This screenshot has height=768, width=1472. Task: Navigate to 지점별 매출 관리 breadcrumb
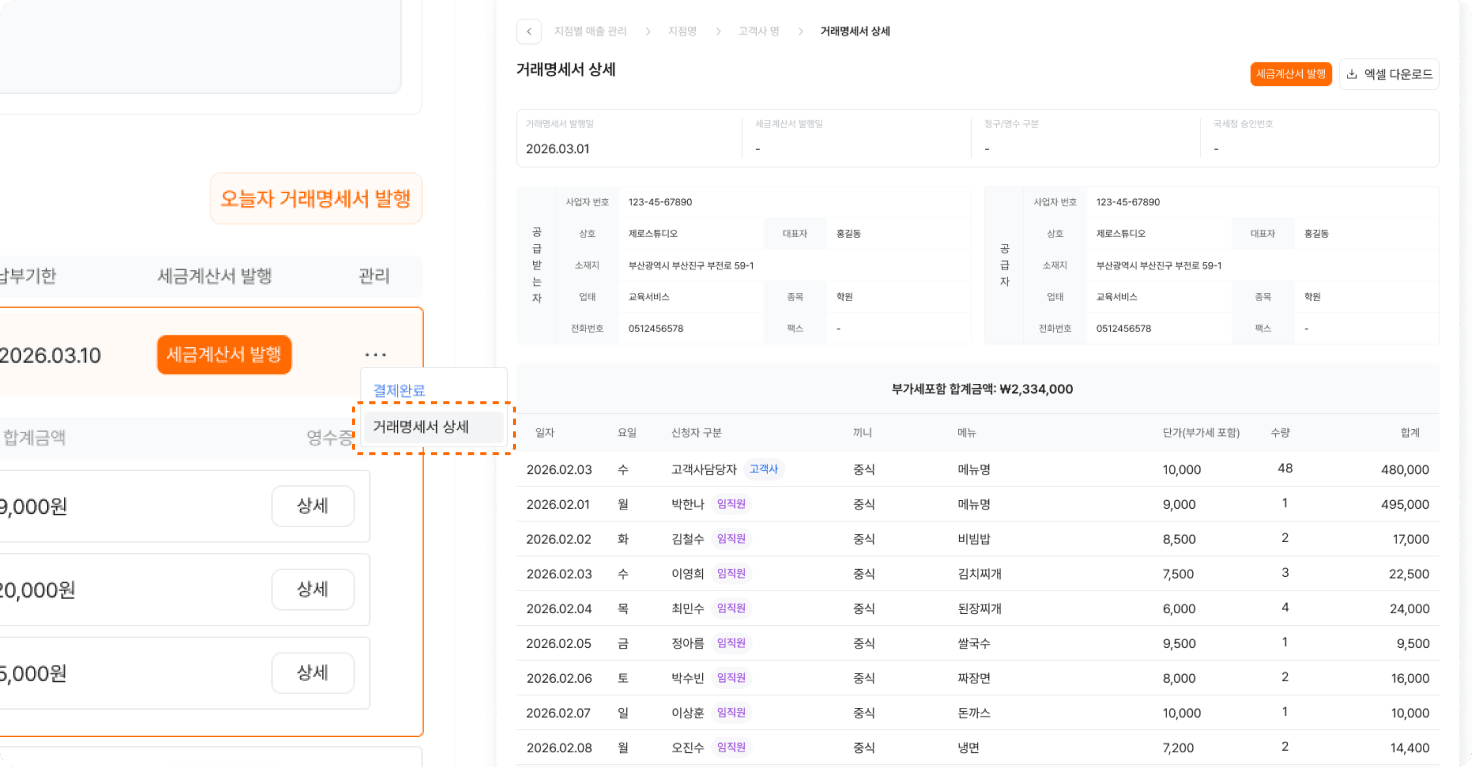point(590,32)
